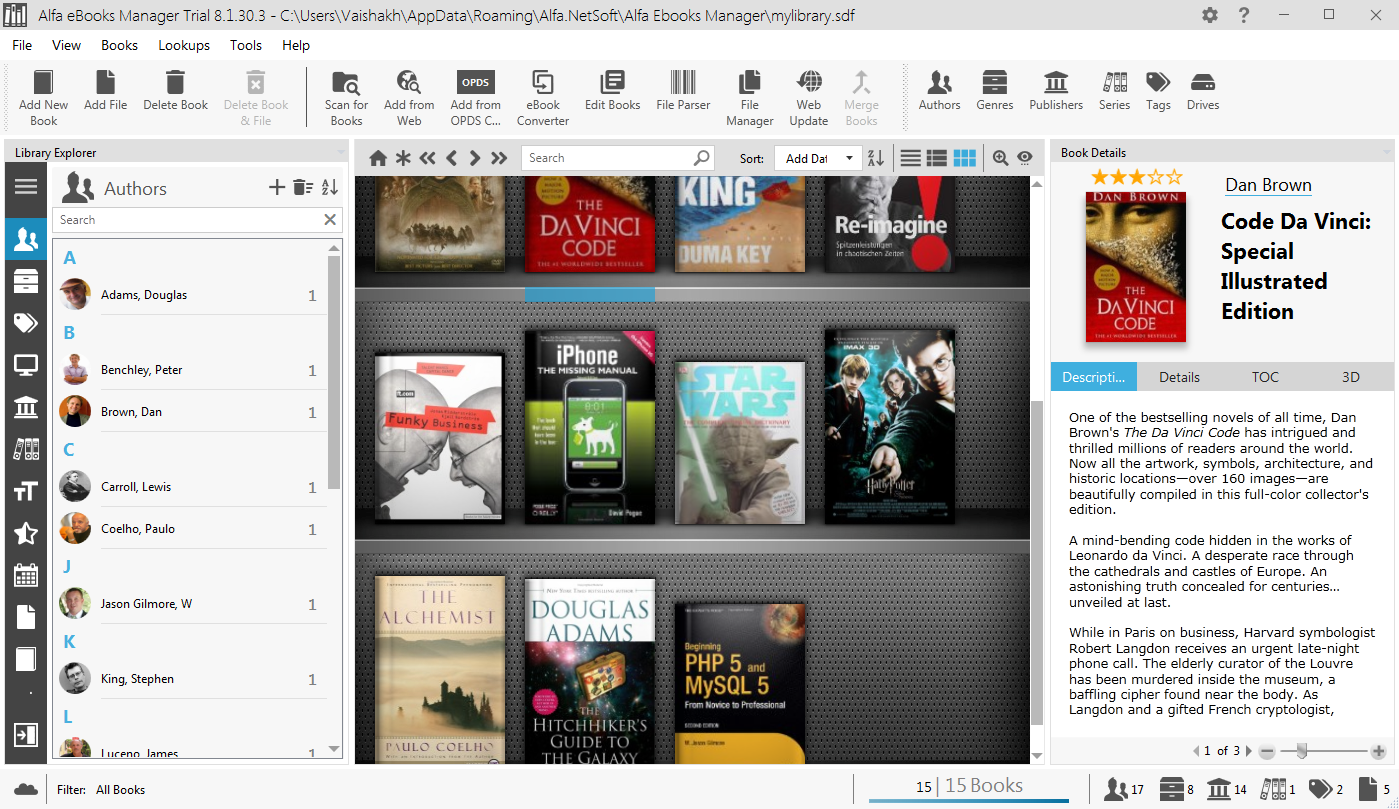Click the Dan Brown author link
The image size is (1399, 809).
click(x=1268, y=185)
